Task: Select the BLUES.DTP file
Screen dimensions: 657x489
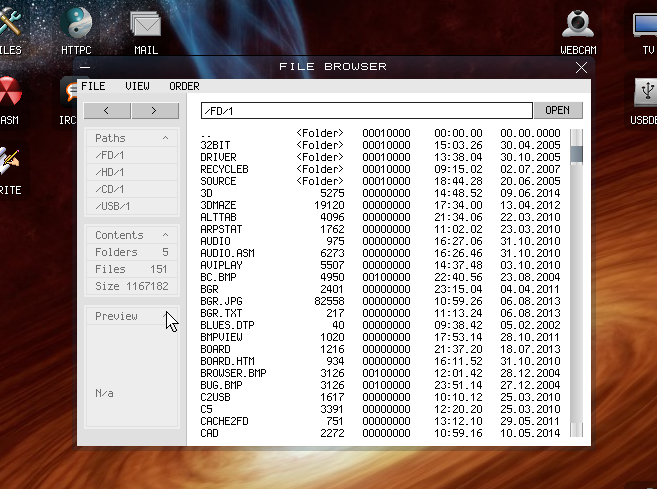Action: 380,325
